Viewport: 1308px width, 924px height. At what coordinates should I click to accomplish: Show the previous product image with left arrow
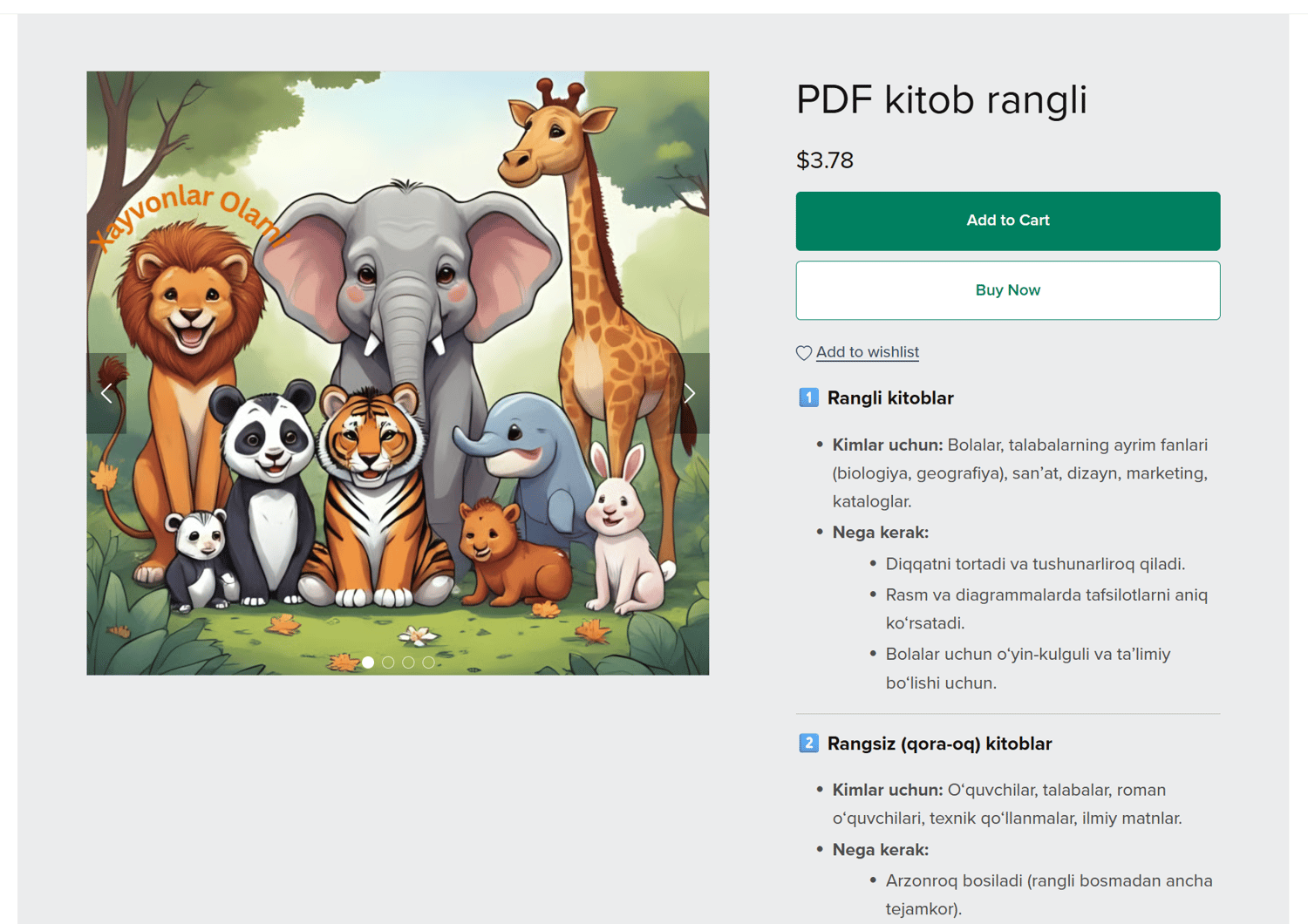point(106,393)
